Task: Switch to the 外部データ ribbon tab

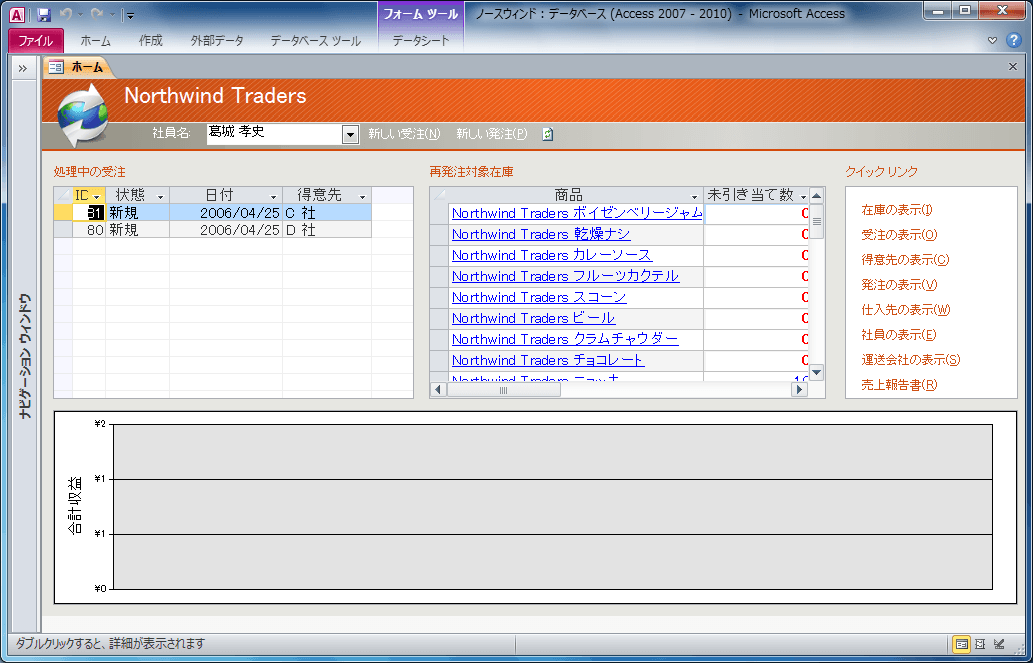Action: (x=217, y=41)
